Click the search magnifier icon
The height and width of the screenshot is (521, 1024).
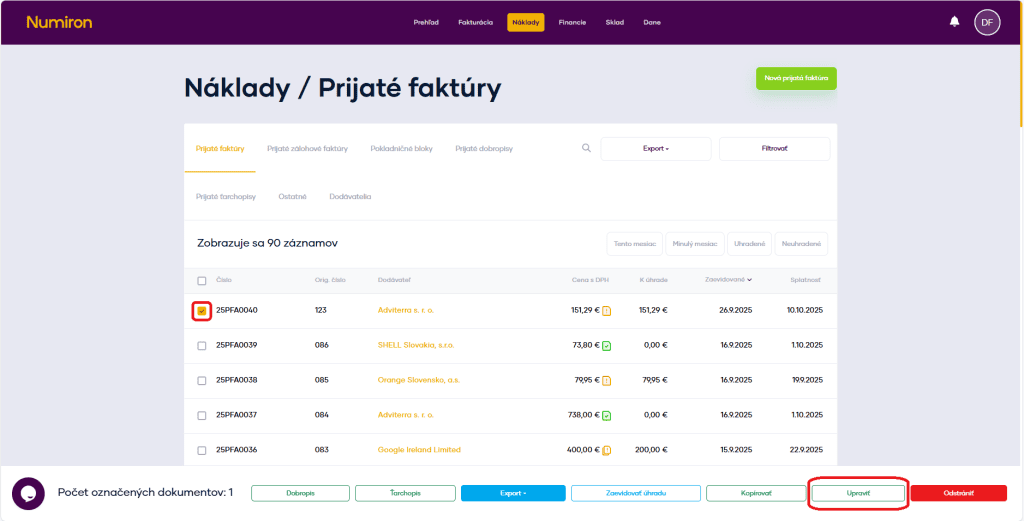point(586,148)
